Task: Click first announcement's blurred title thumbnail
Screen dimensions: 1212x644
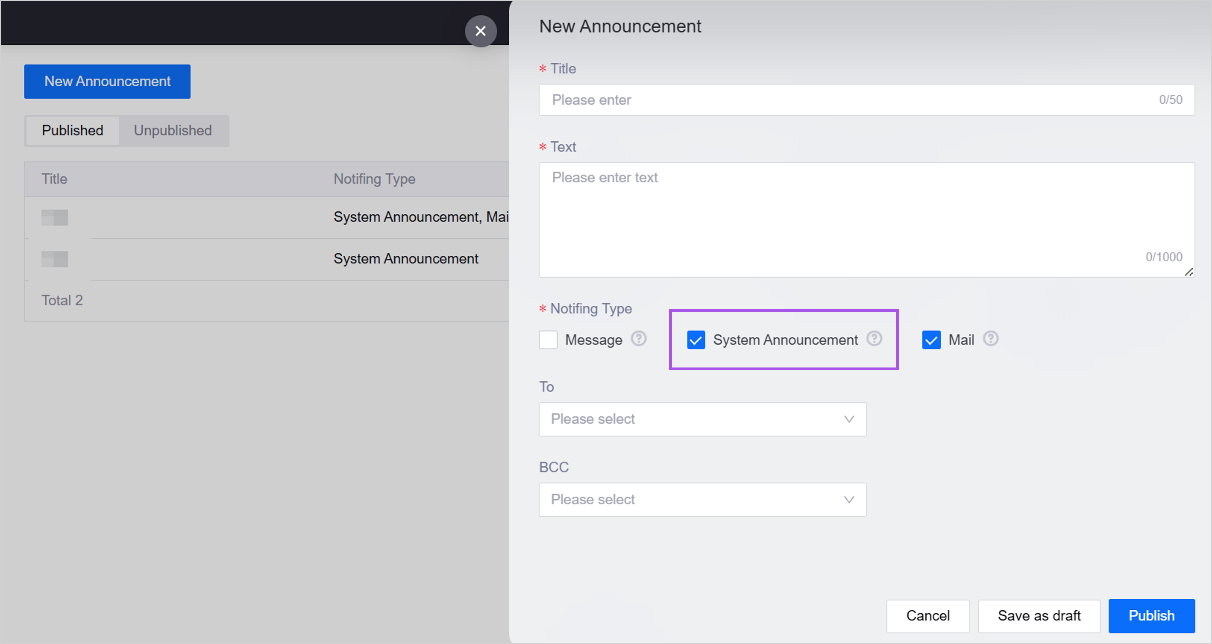Action: click(x=55, y=217)
